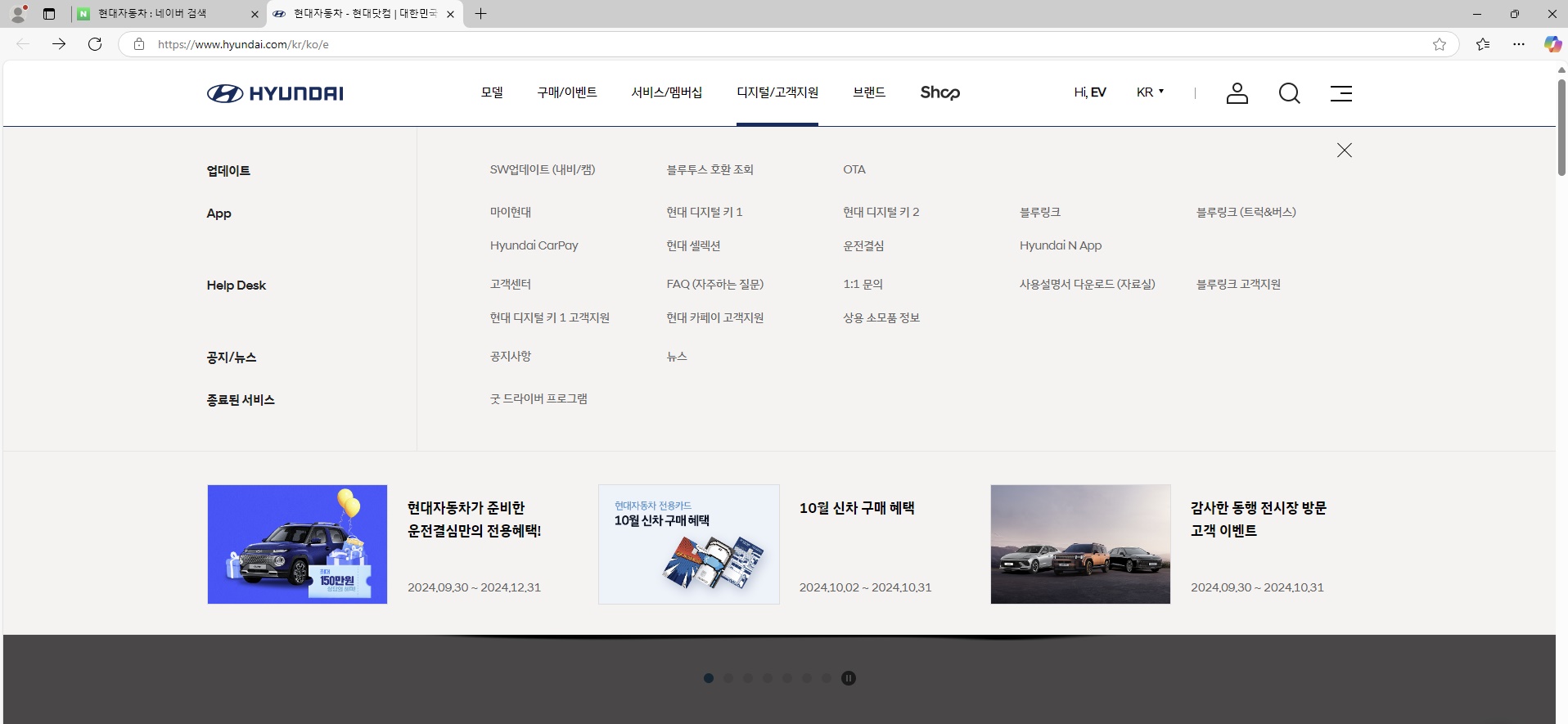Open the Copilot icon in toolbar

click(1552, 44)
